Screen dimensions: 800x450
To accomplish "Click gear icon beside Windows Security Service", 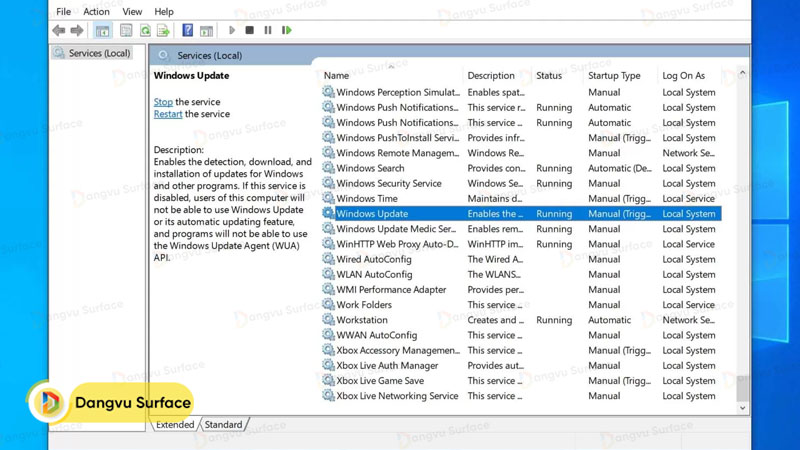I will [x=328, y=183].
